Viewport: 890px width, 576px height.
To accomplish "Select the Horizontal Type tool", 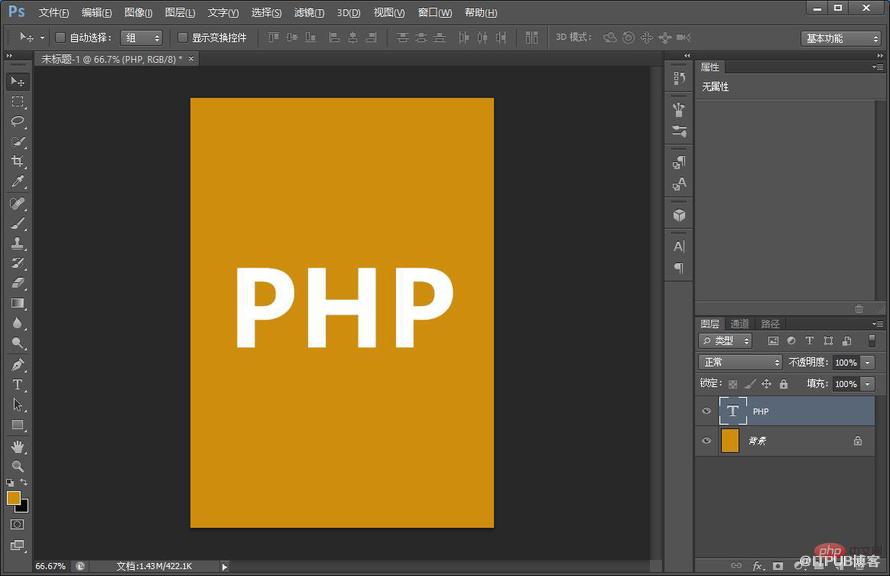I will [18, 385].
